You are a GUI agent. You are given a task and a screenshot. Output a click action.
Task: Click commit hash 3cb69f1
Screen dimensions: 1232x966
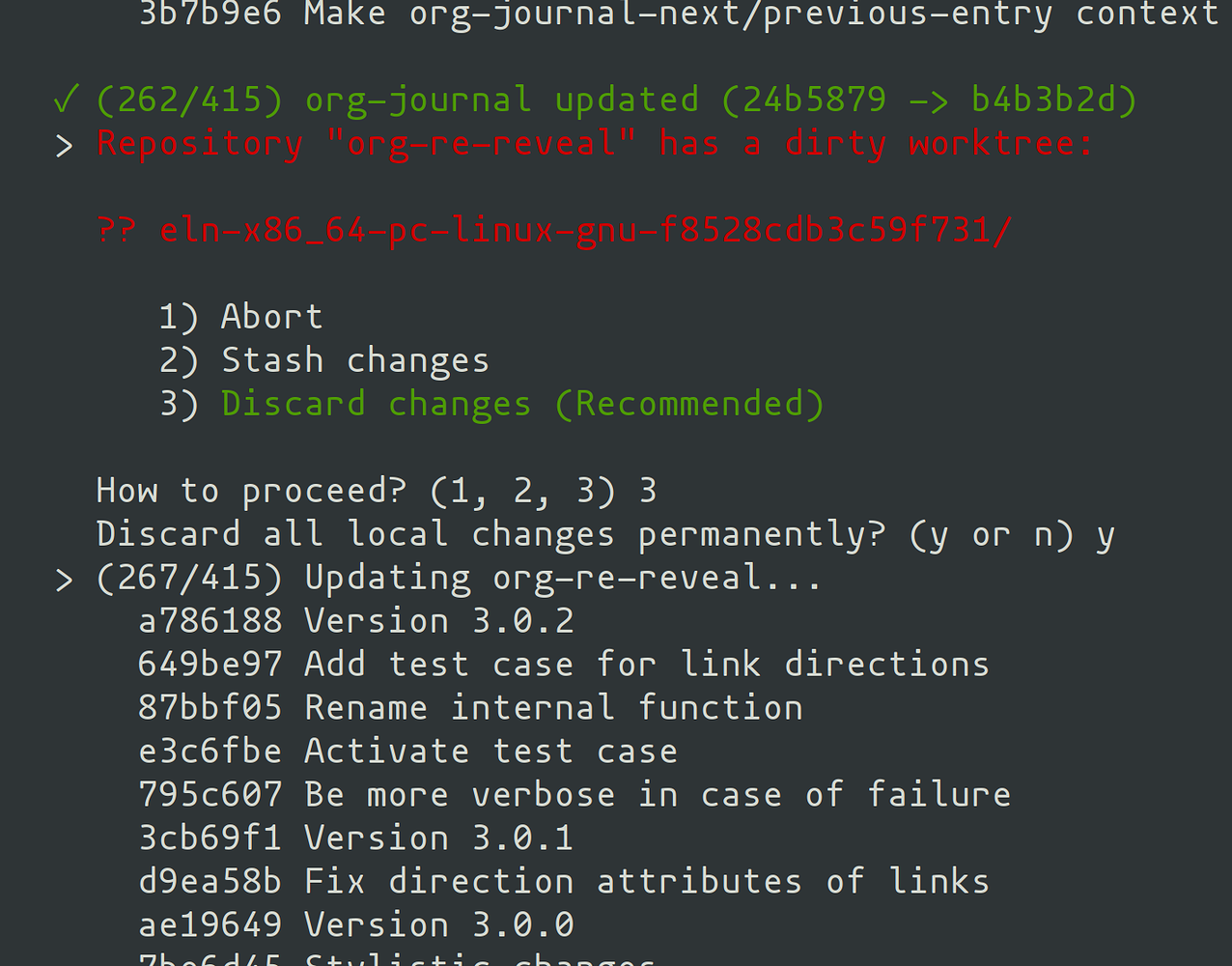pos(210,838)
